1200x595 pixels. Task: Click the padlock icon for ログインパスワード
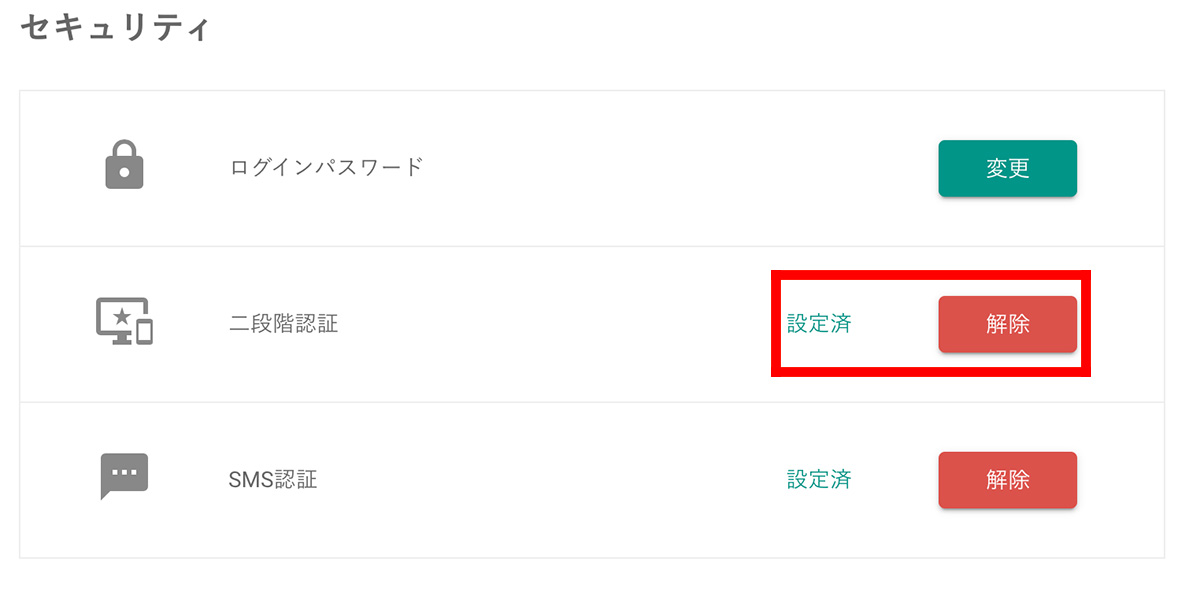[x=124, y=164]
